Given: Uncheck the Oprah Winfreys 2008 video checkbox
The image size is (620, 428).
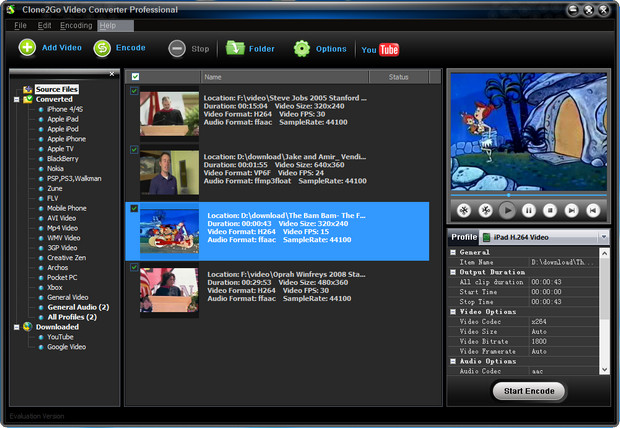Looking at the screenshot, I should pyautogui.click(x=134, y=267).
